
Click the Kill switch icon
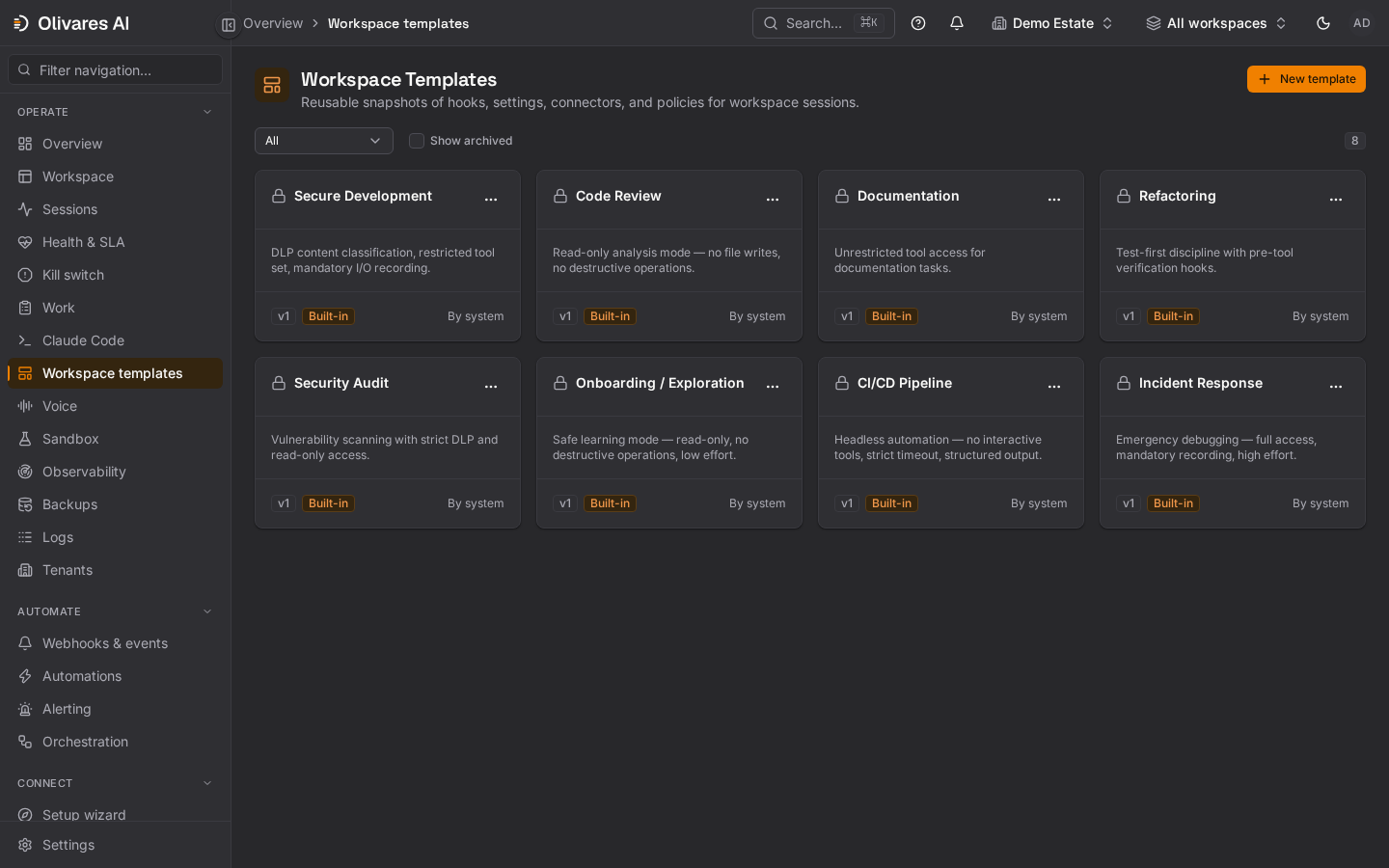pyautogui.click(x=25, y=275)
